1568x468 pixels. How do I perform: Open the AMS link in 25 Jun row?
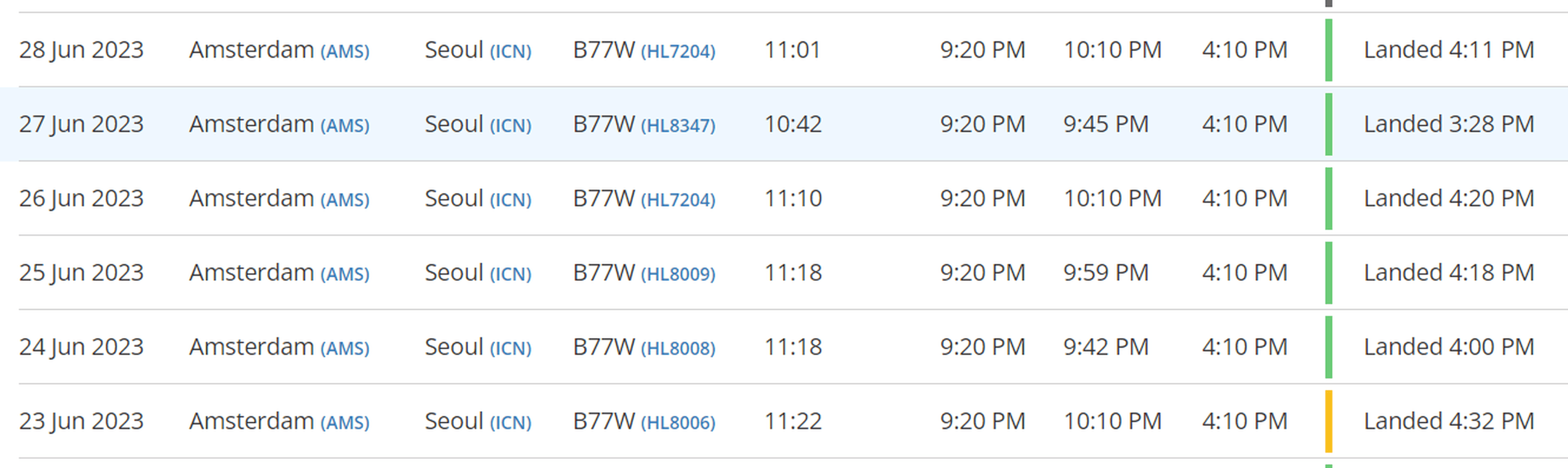click(x=344, y=274)
